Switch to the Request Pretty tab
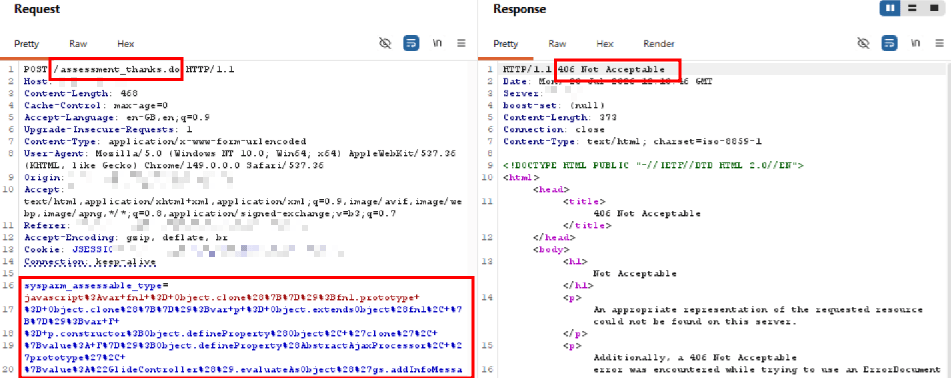The height and width of the screenshot is (378, 951). 27,44
